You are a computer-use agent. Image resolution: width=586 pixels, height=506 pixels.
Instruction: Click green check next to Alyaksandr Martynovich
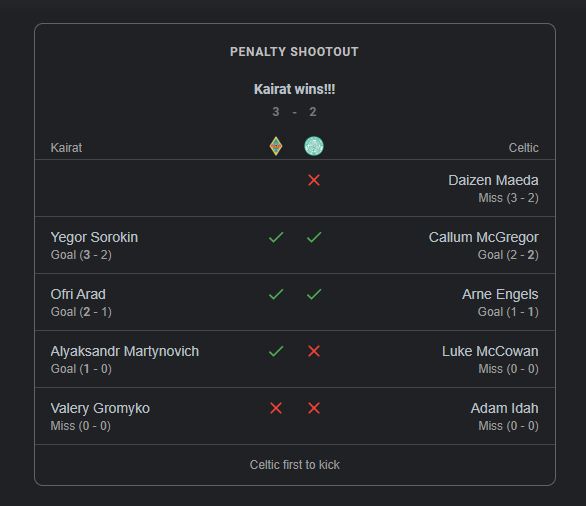pyautogui.click(x=276, y=351)
